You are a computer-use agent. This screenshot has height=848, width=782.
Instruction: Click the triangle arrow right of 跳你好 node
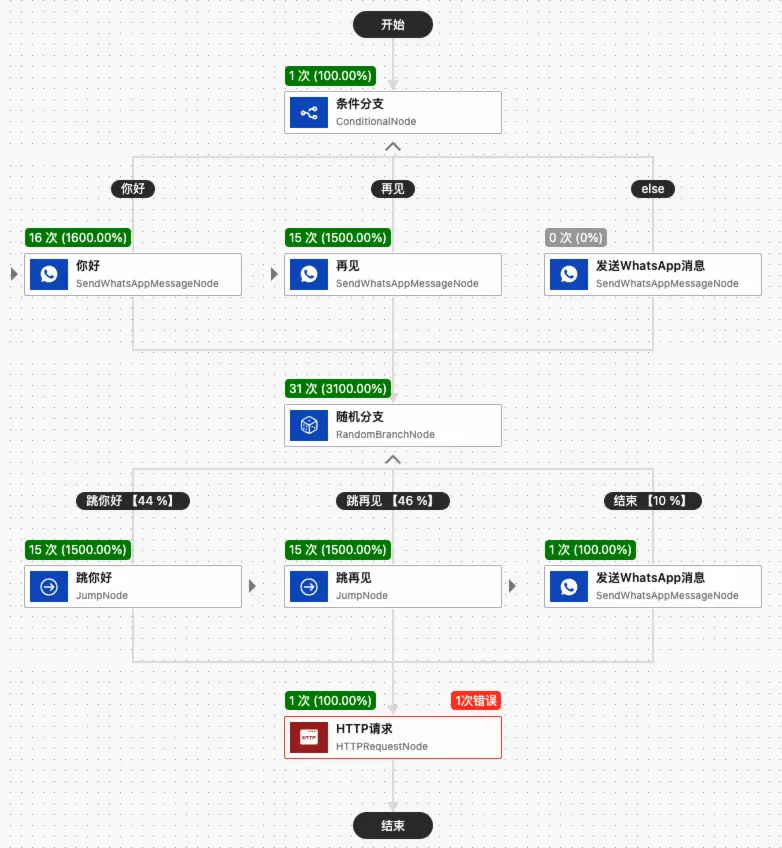(253, 586)
